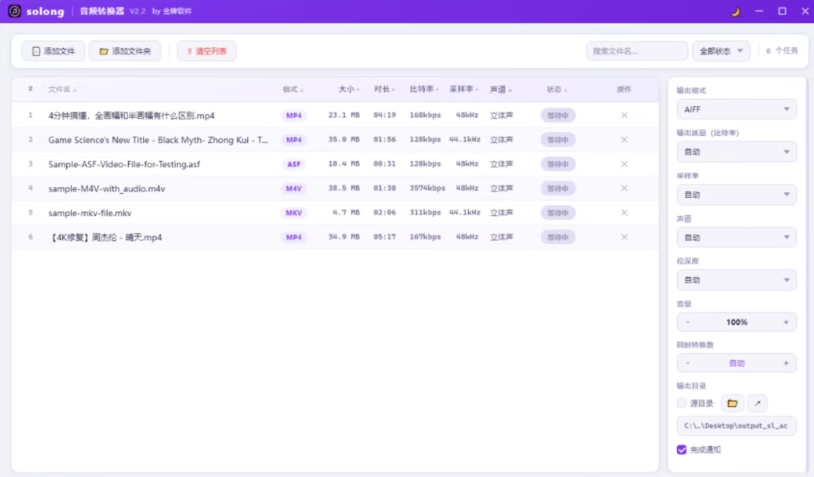The width and height of the screenshot is (814, 477).
Task: Open the 全部状态 status filter dropdown
Action: (720, 51)
